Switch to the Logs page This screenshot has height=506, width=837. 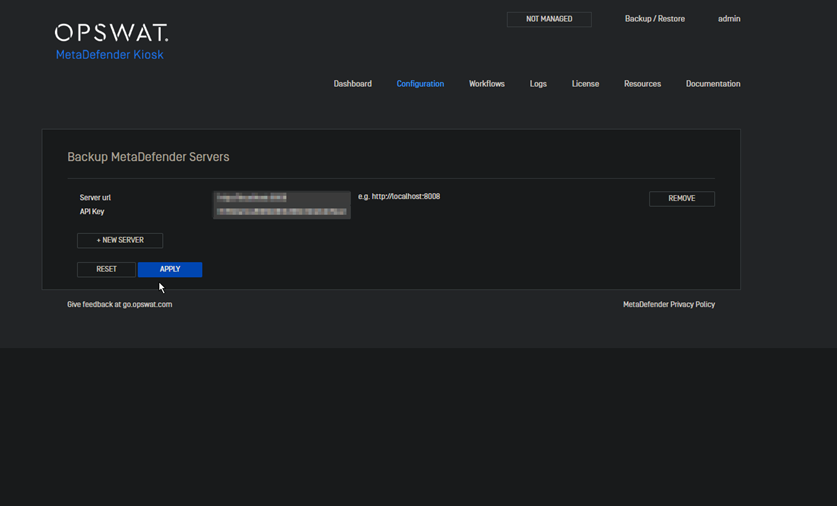(x=538, y=84)
